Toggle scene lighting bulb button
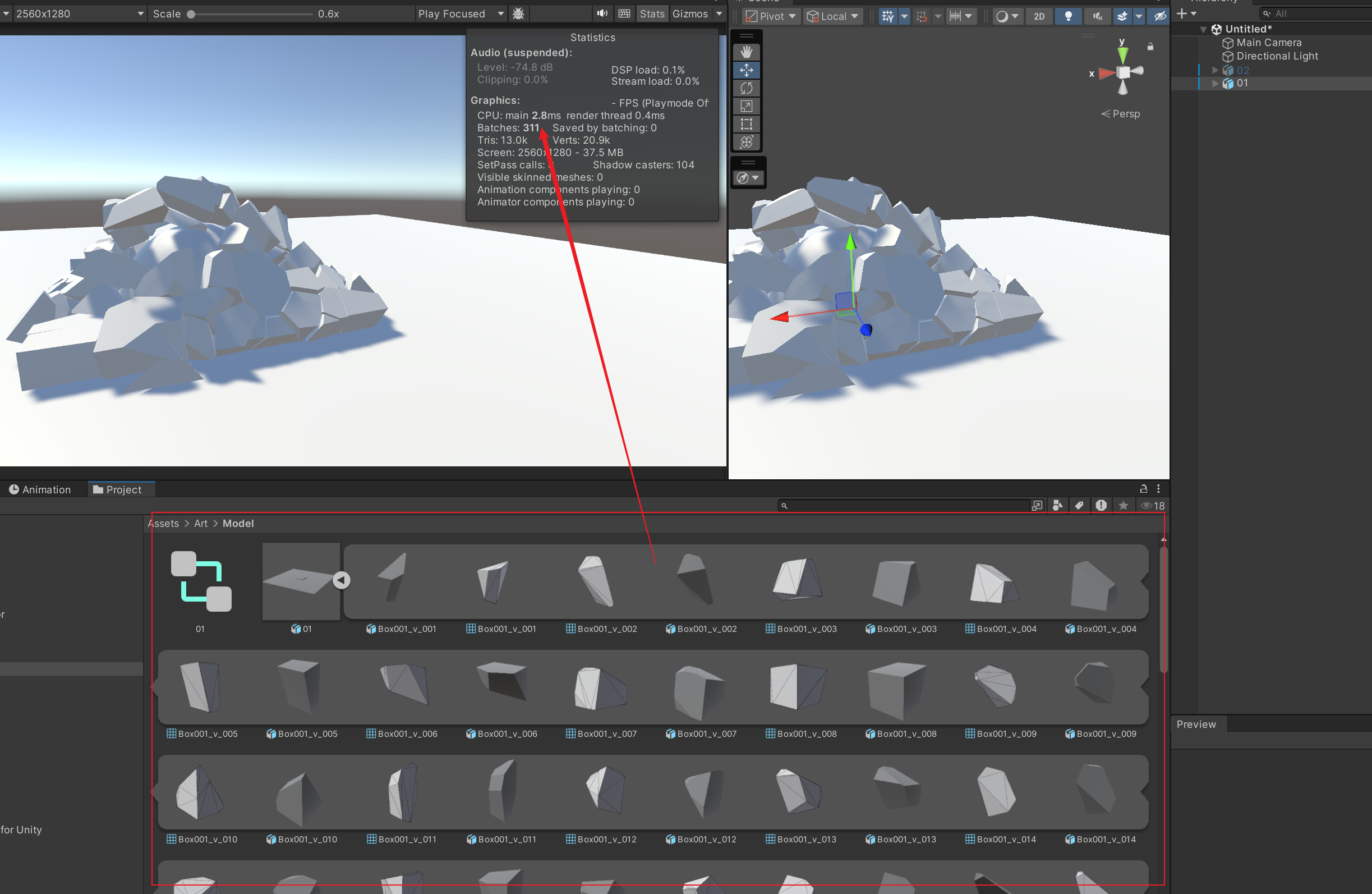The image size is (1372, 894). pos(1067,17)
